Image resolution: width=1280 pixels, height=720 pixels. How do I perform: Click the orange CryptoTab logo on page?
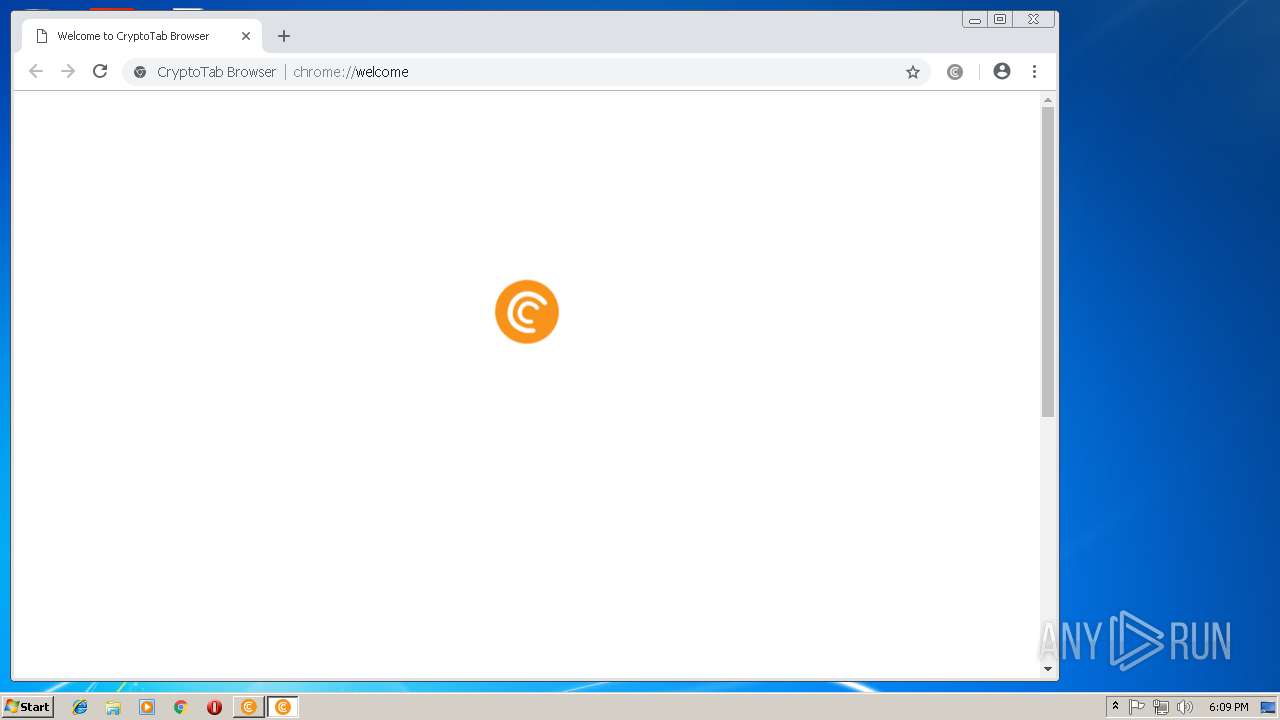click(x=527, y=312)
